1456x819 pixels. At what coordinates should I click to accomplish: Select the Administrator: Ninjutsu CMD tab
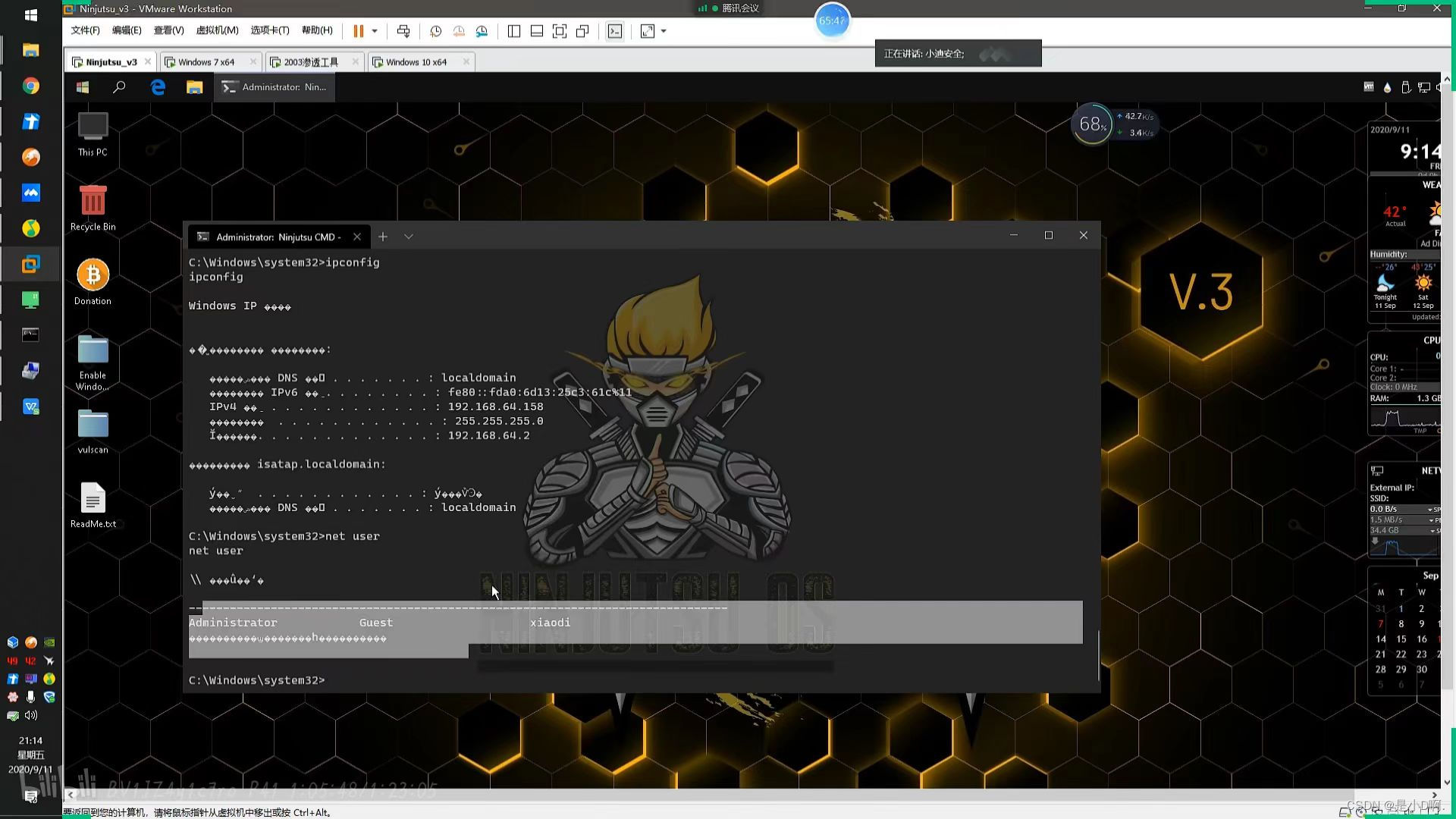[278, 237]
